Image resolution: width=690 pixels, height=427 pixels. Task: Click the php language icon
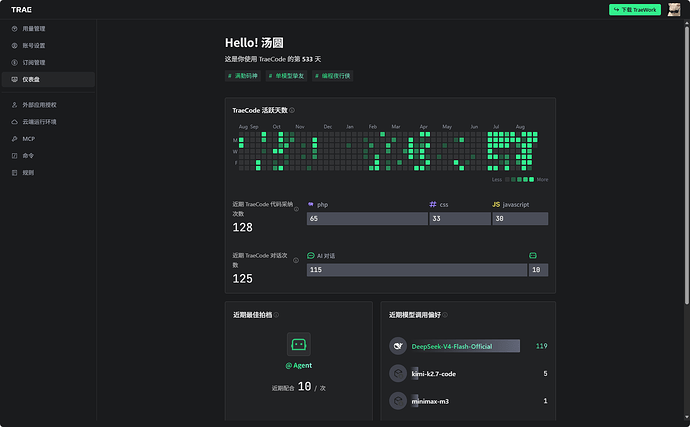point(311,204)
